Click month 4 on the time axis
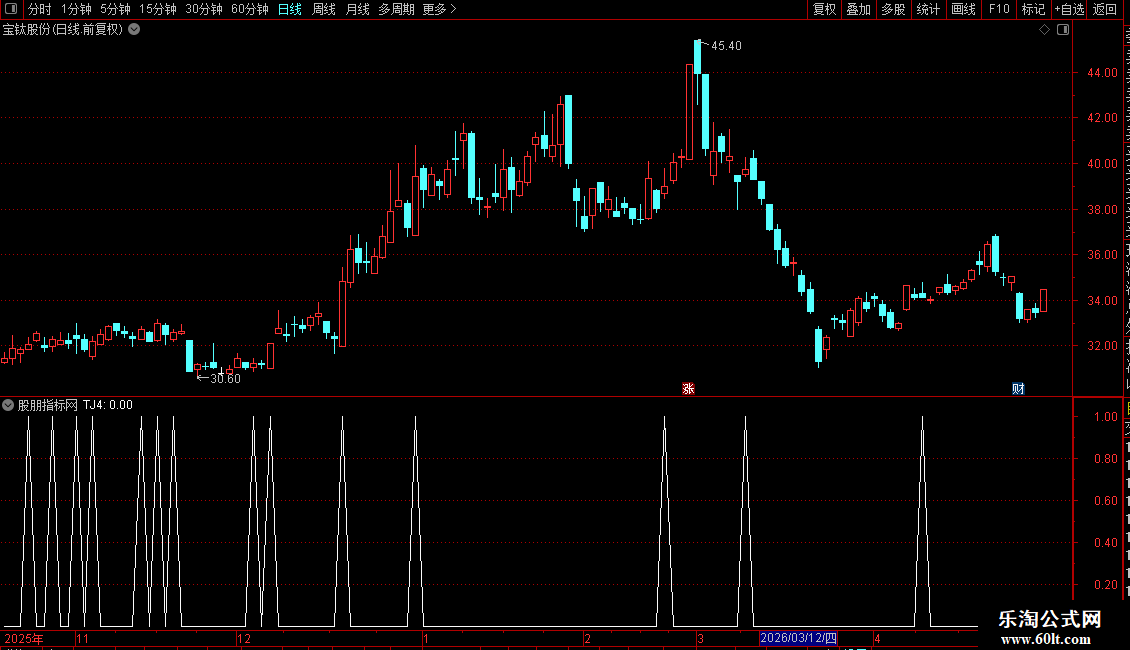1130x650 pixels. (877, 638)
